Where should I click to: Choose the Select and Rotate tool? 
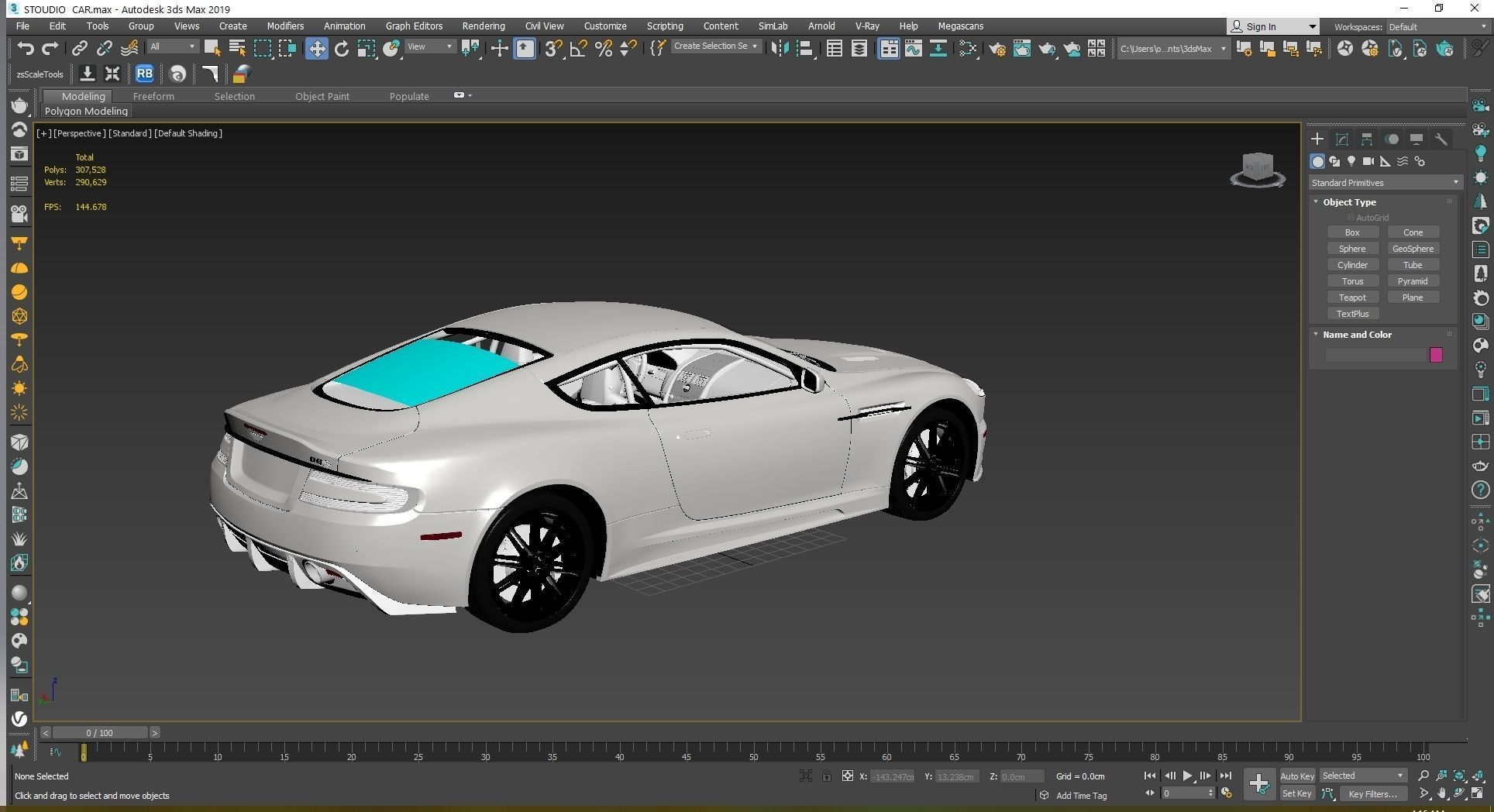pos(341,49)
